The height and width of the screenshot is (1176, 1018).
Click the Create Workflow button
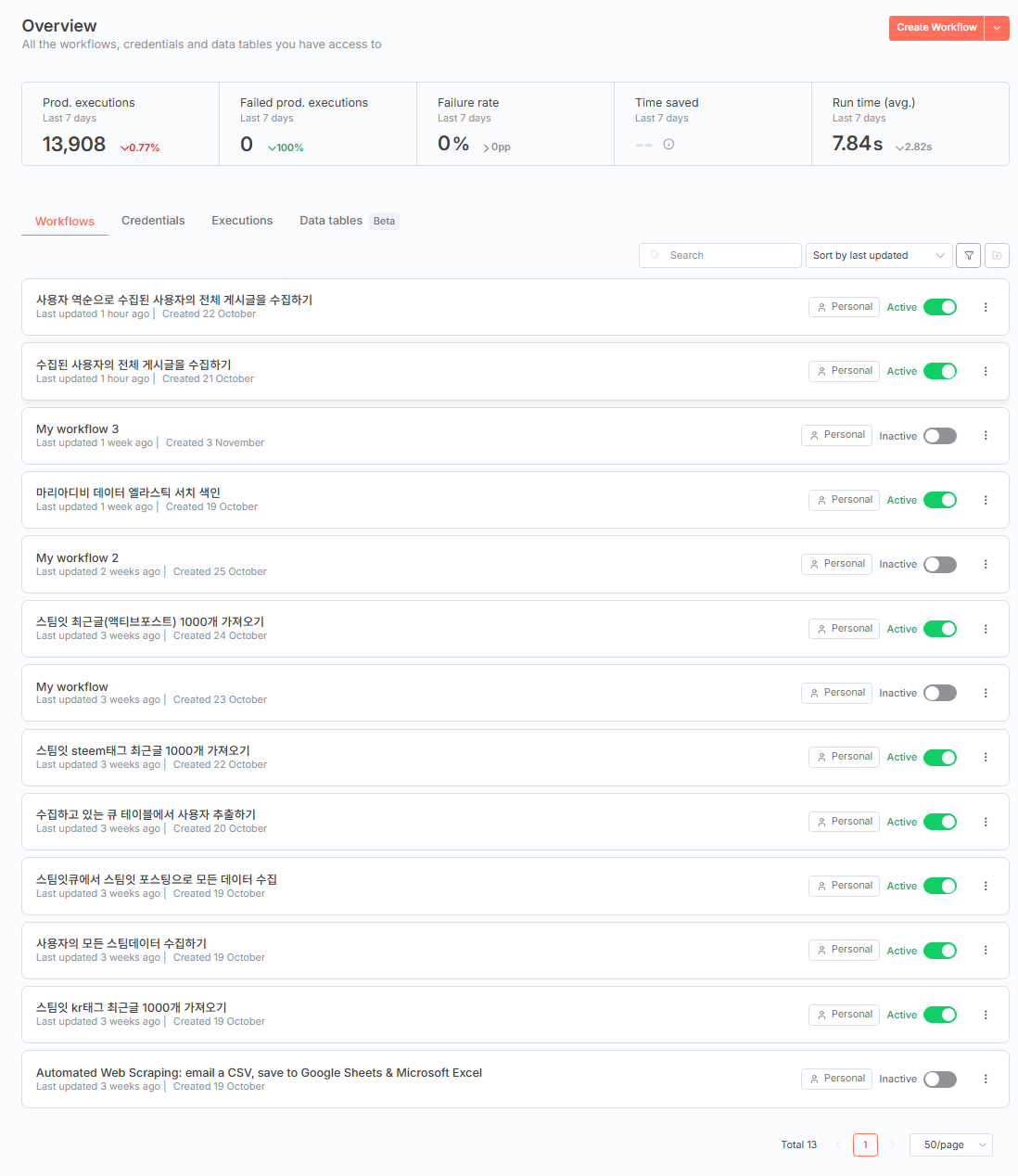pyautogui.click(x=936, y=28)
